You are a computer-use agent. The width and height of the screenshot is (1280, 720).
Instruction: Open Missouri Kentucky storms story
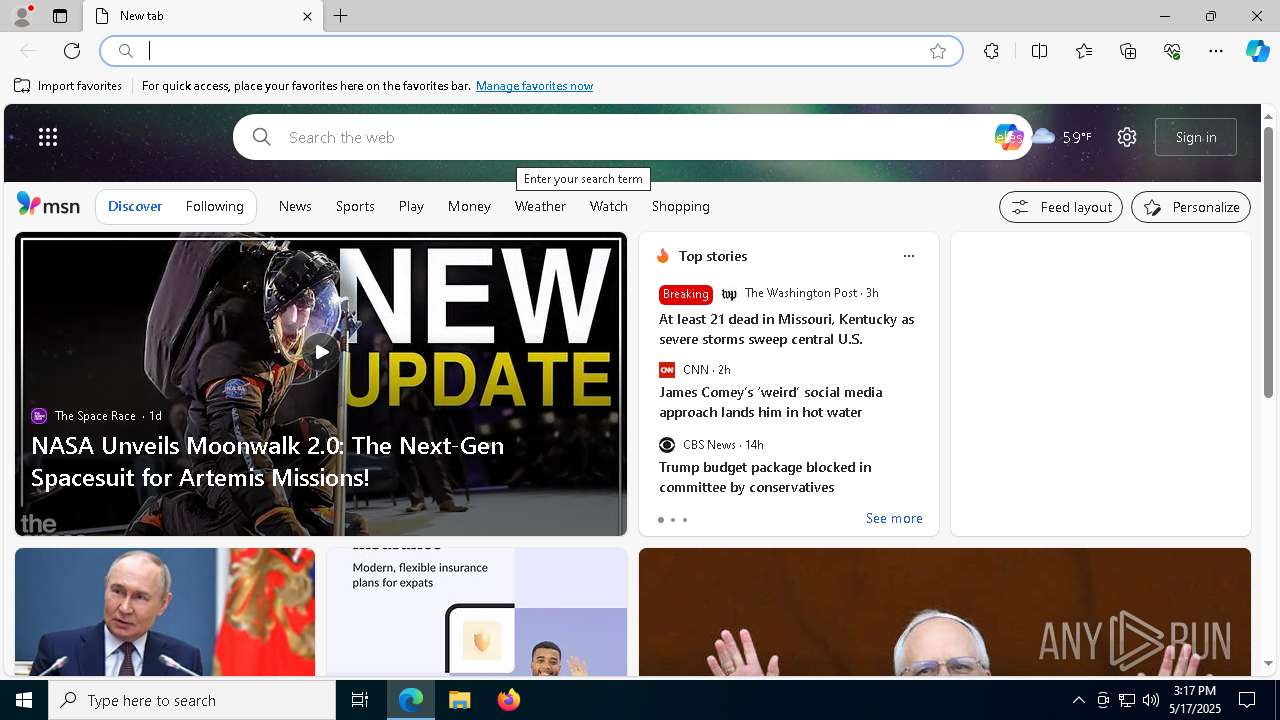pyautogui.click(x=786, y=329)
